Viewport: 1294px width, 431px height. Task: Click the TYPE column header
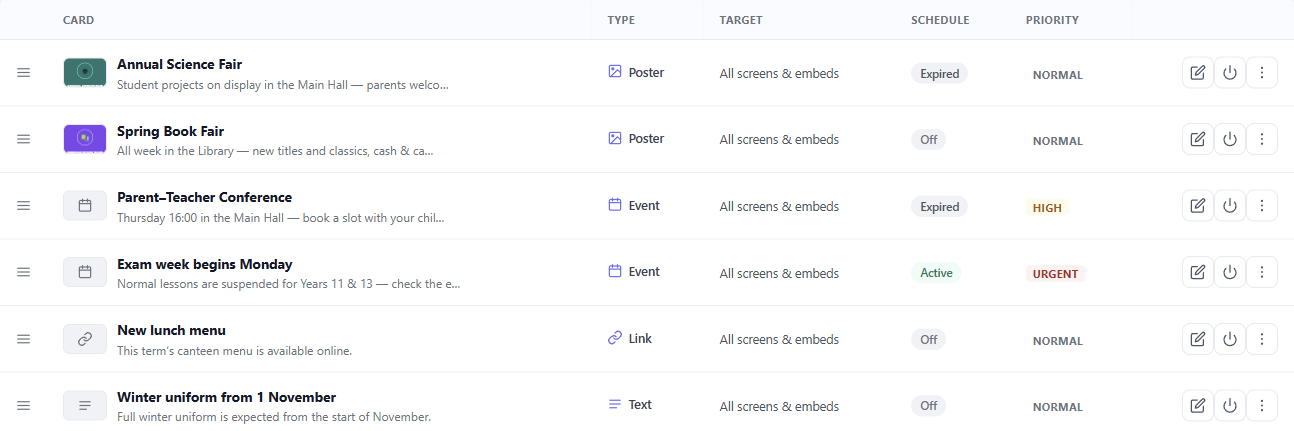tap(621, 20)
